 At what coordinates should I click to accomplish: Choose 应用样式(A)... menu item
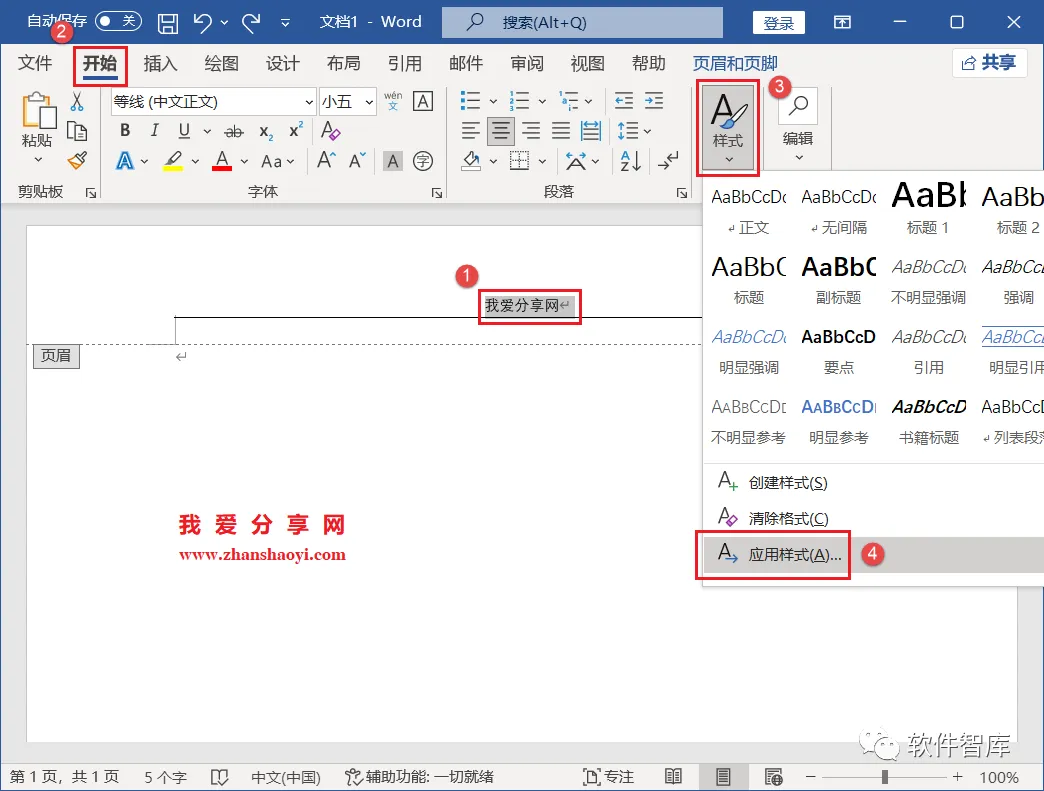(x=873, y=555)
